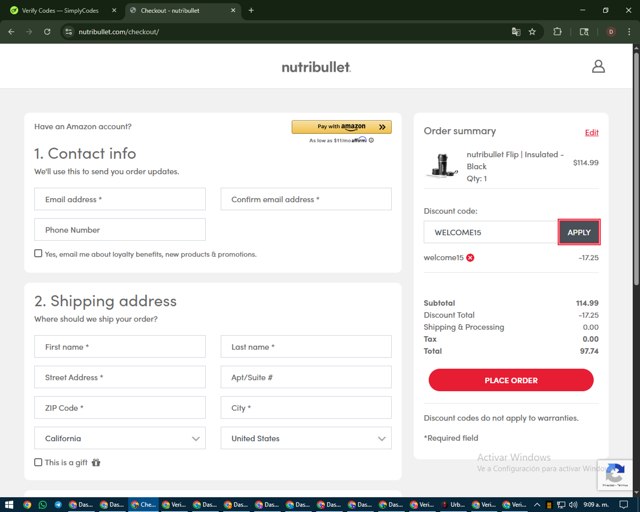Click the nutribullet logo
This screenshot has height=512, width=640.
pyautogui.click(x=316, y=67)
